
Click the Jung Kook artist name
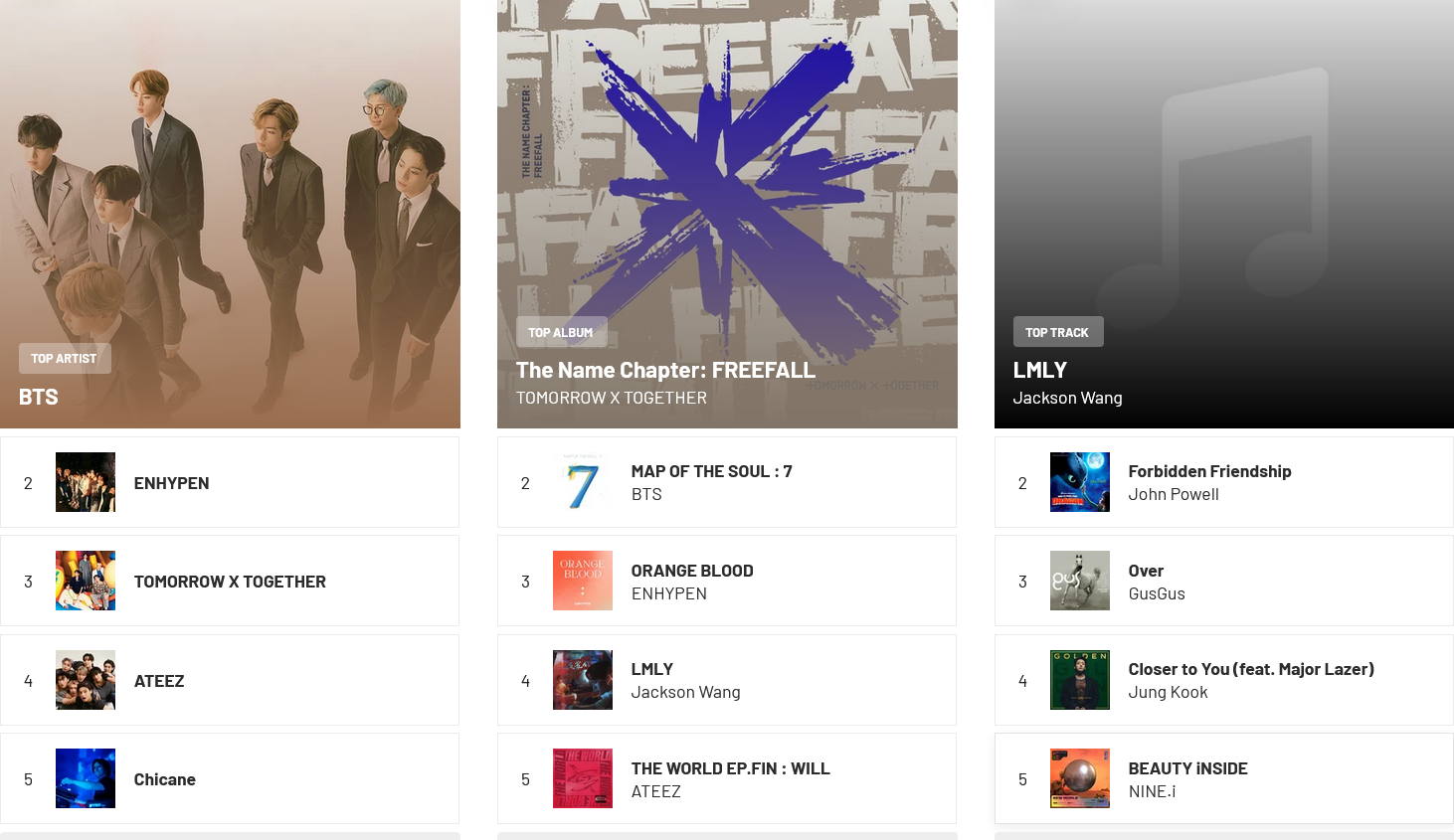(x=1168, y=692)
